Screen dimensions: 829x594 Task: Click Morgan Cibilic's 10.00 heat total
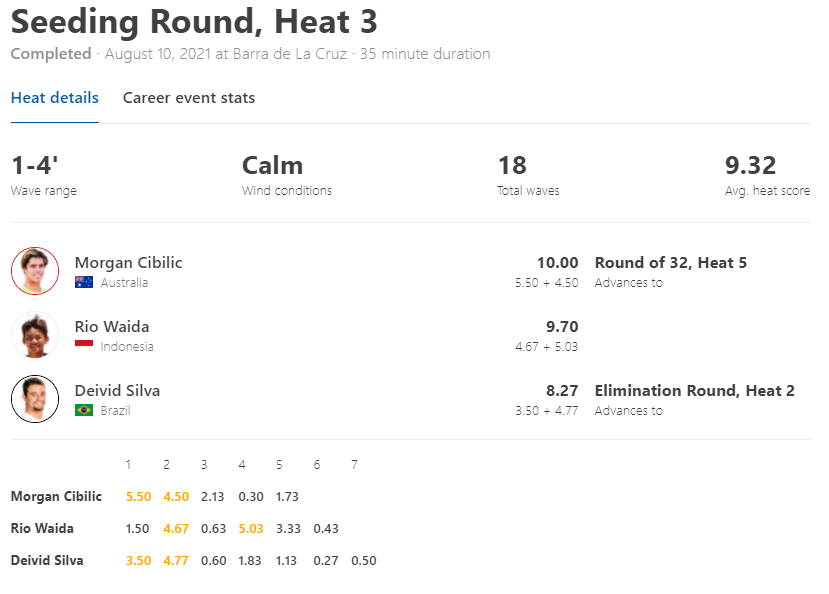[x=557, y=263]
